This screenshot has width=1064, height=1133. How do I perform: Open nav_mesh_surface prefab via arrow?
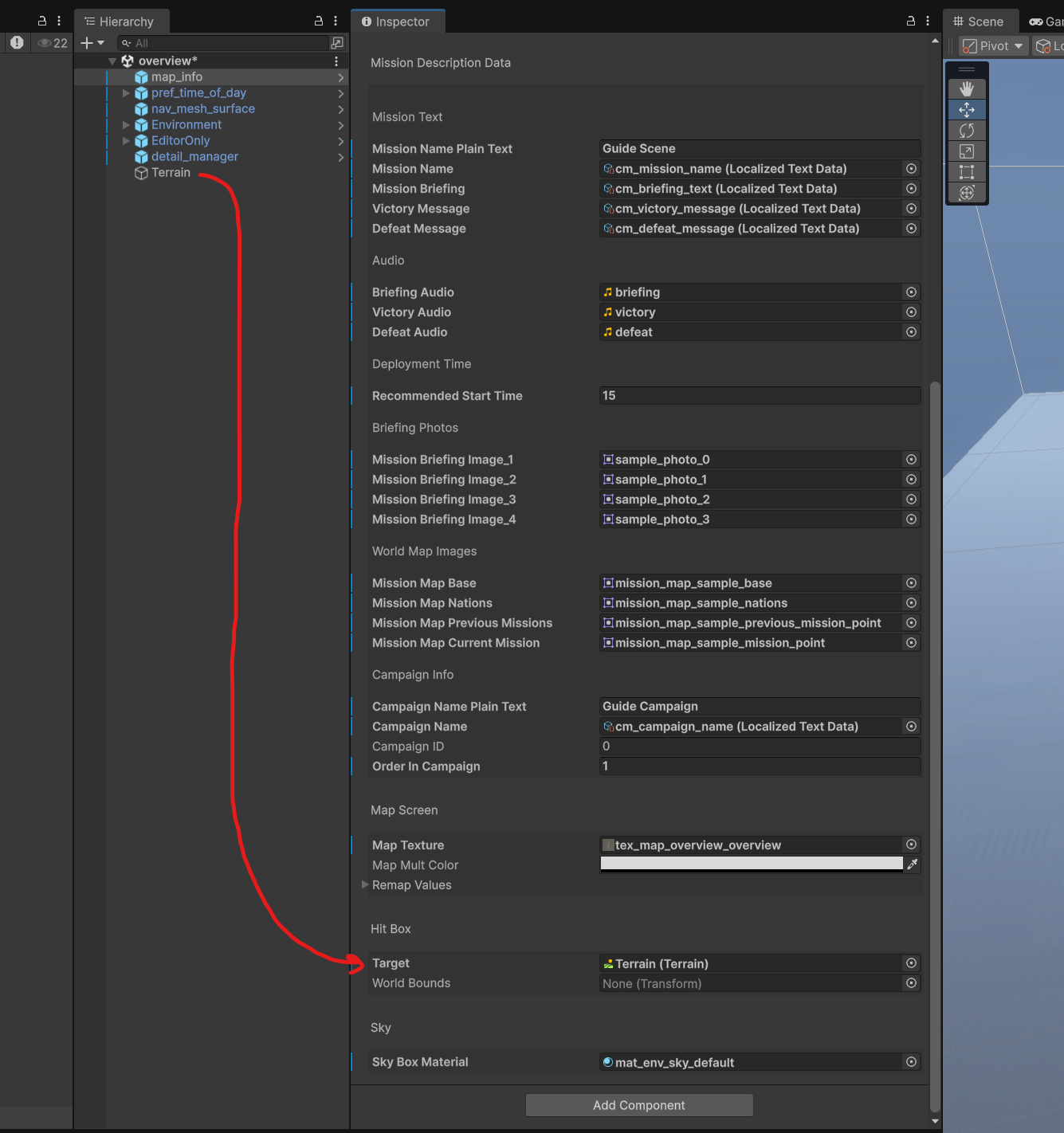tap(340, 109)
